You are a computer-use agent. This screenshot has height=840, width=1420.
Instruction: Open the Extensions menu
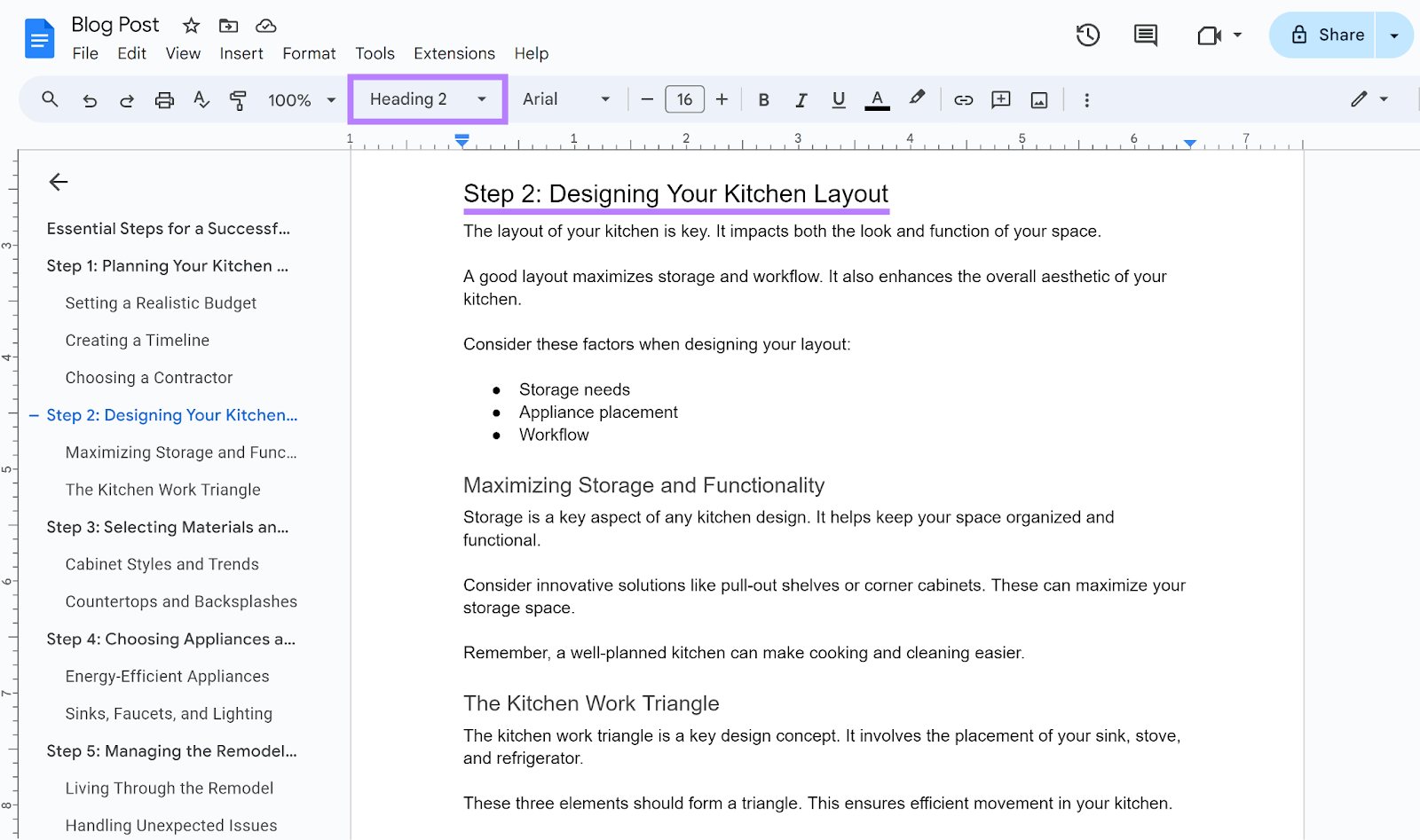[x=454, y=53]
